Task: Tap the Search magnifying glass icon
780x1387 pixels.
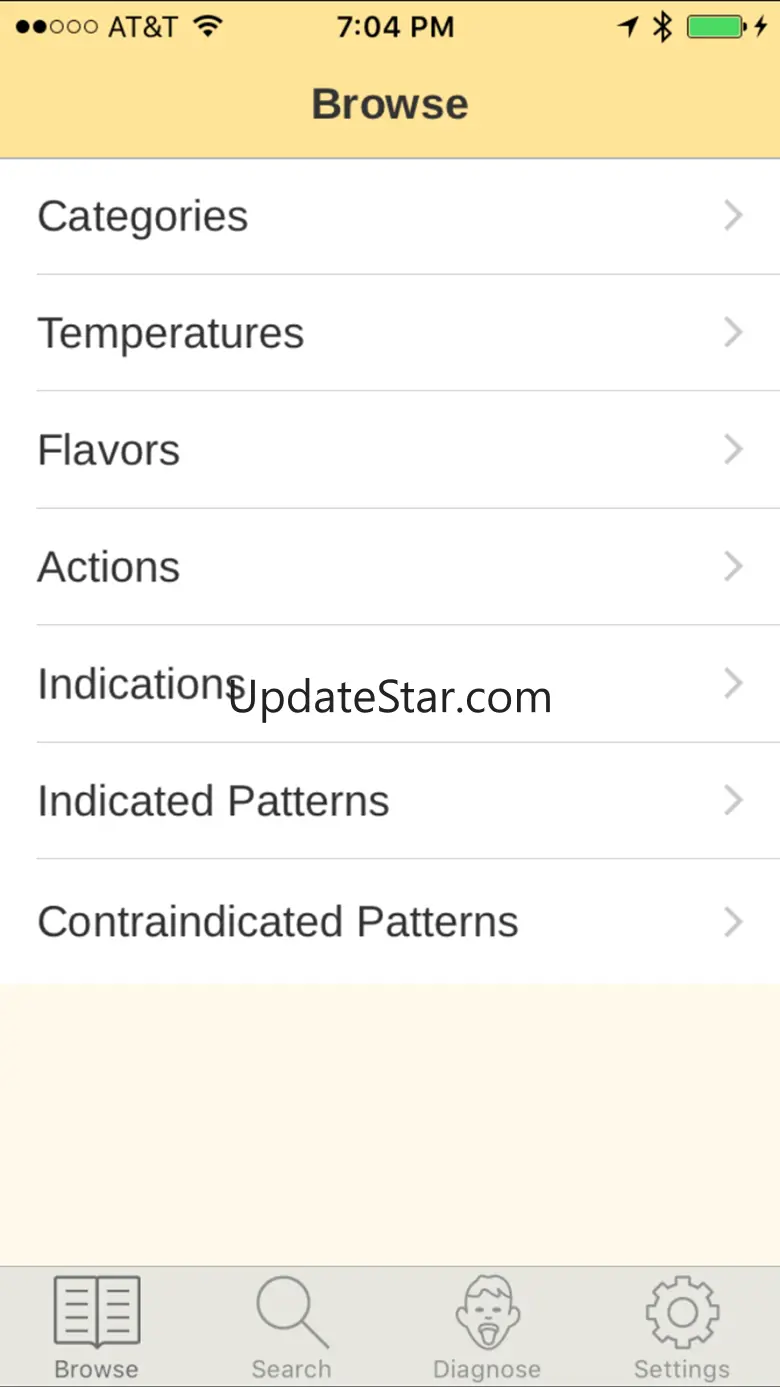Action: click(x=291, y=1311)
